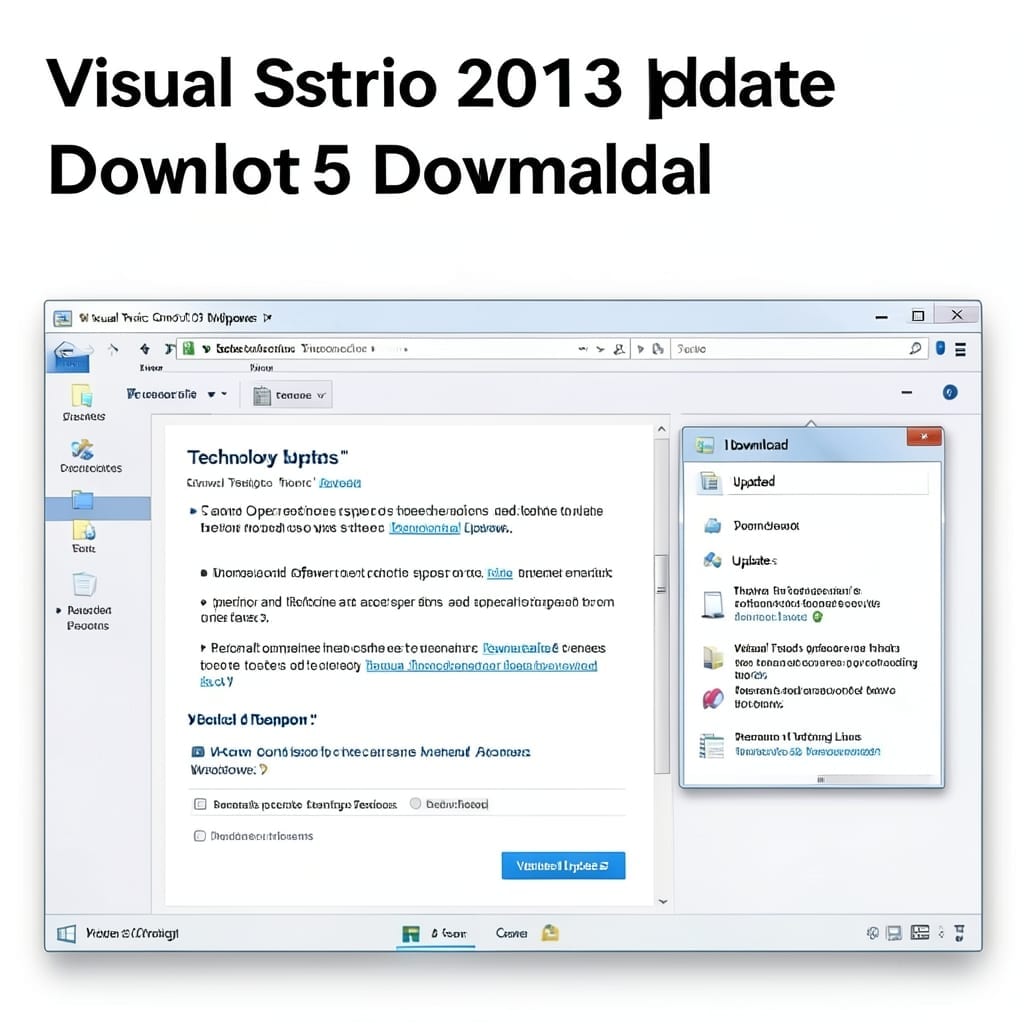Click the blue link under laptop item in panel

click(771, 617)
